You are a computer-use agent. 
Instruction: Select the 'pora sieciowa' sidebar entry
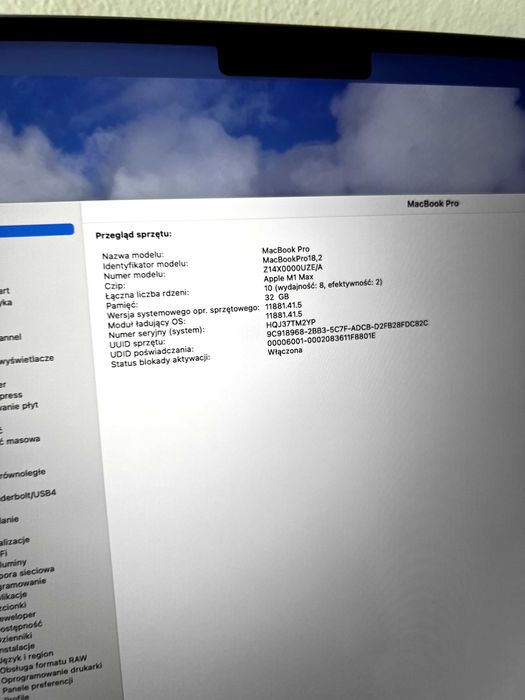pos(27,572)
